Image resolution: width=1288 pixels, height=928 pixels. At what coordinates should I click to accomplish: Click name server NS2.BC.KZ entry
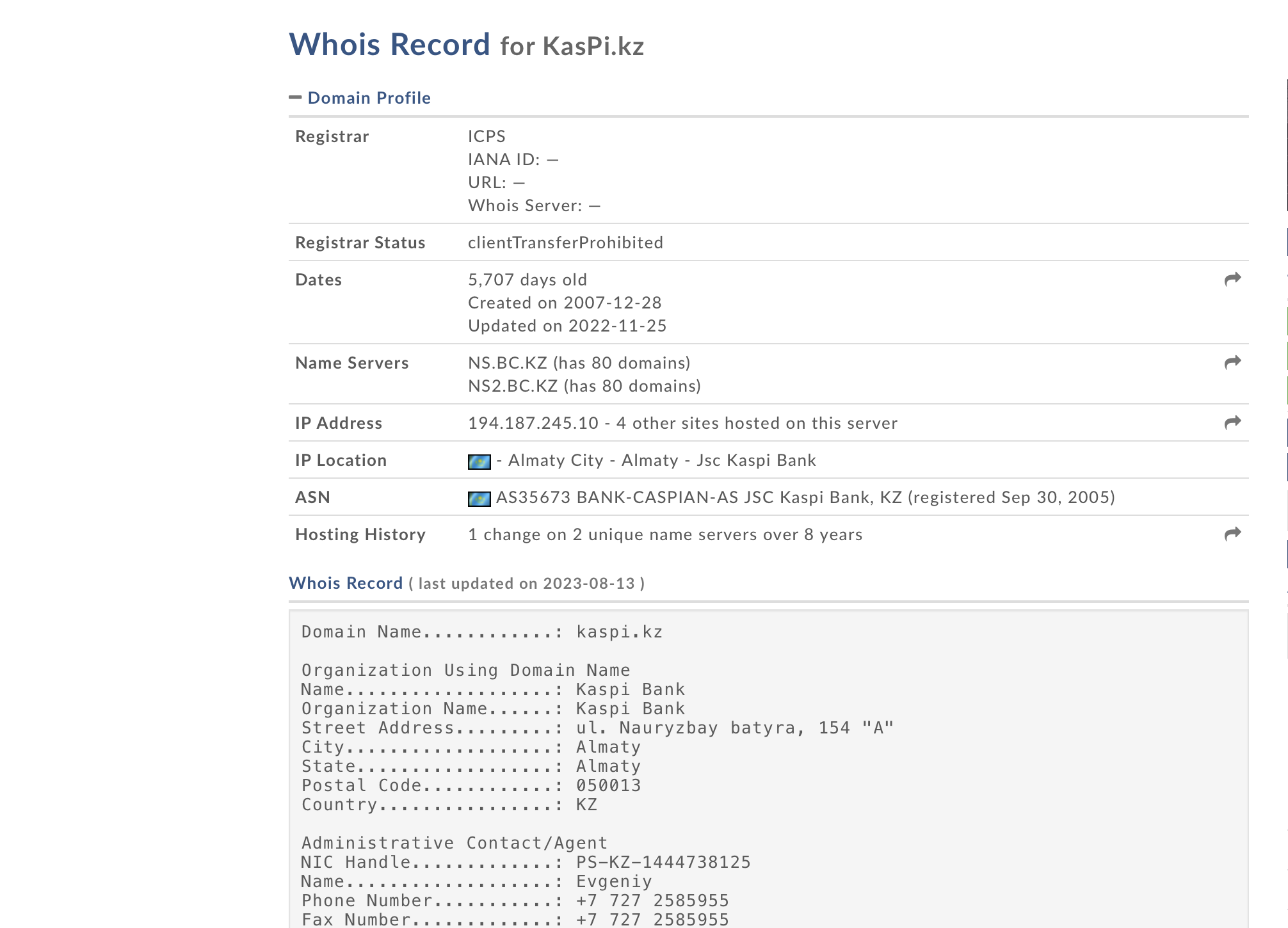584,386
